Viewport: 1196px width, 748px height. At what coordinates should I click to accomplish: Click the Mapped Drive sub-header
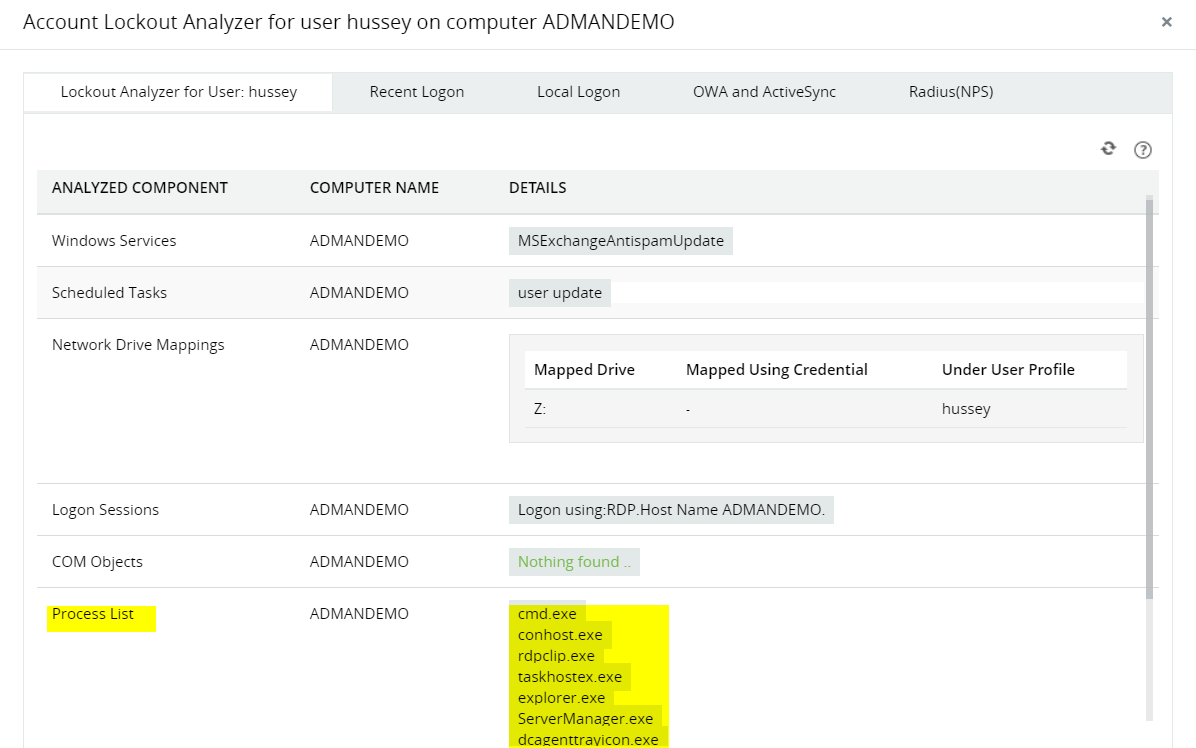click(x=584, y=370)
